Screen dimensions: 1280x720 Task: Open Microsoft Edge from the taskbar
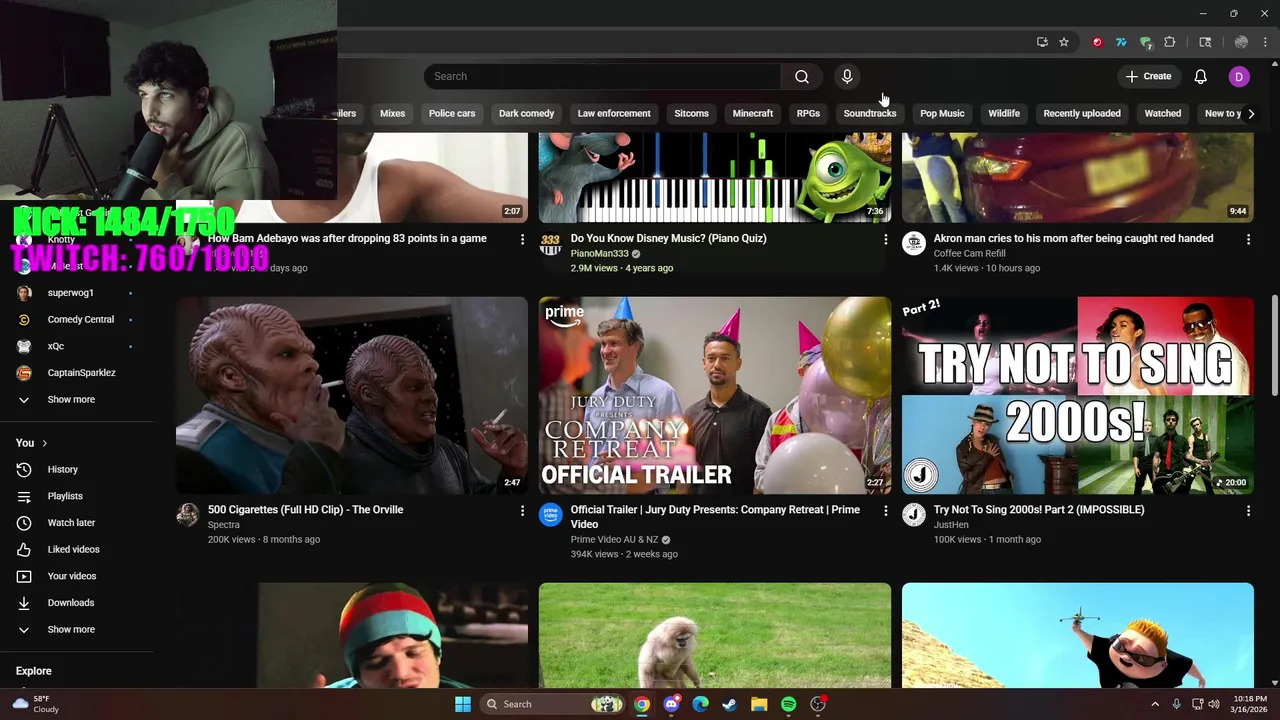click(x=700, y=704)
